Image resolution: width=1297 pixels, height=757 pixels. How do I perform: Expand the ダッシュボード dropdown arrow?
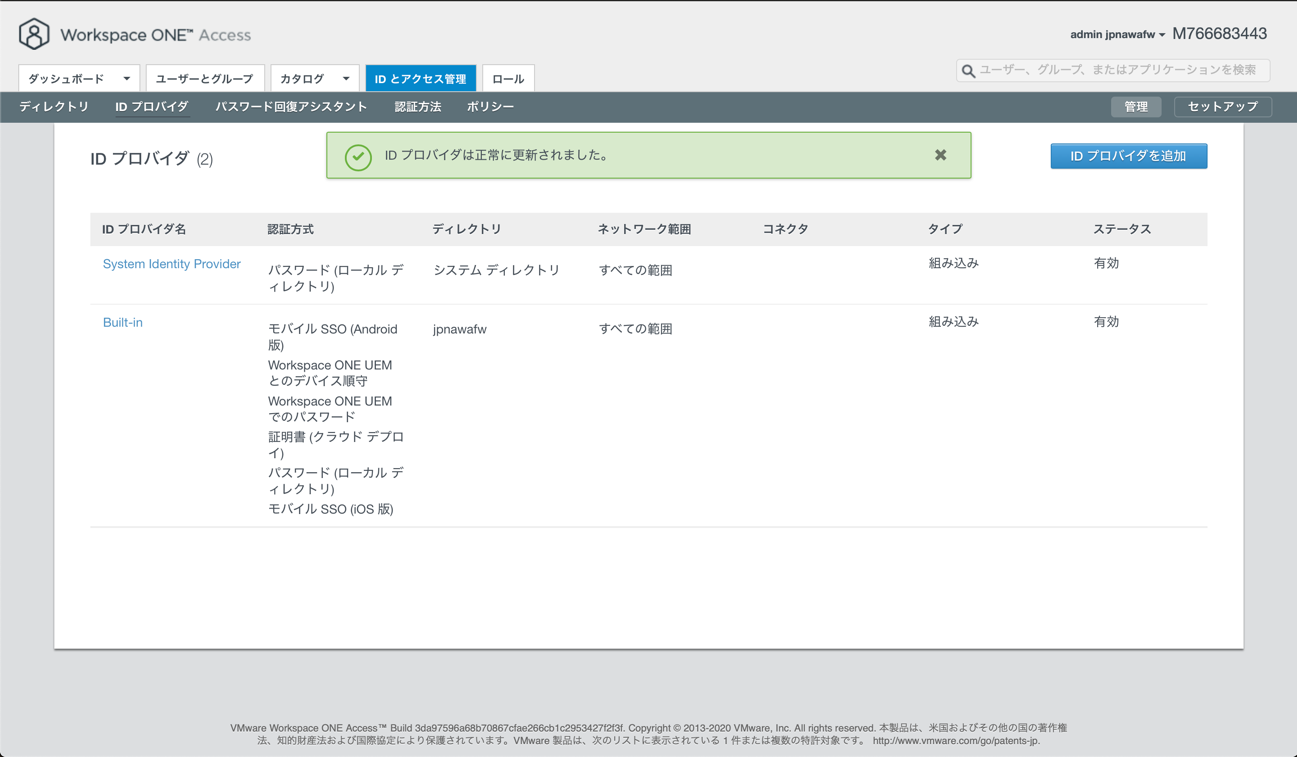(x=127, y=78)
